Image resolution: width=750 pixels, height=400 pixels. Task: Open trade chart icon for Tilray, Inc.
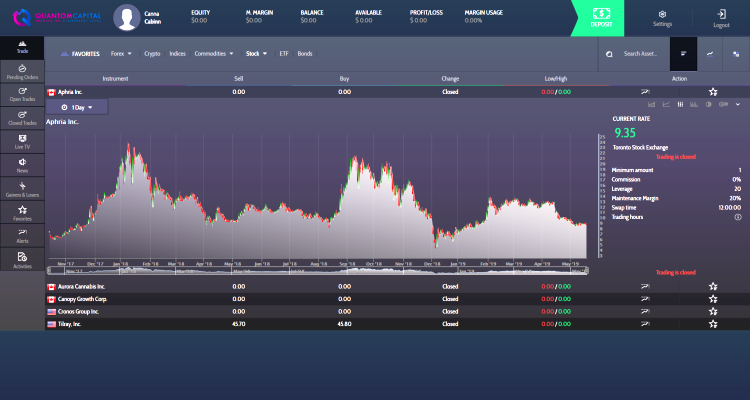tap(645, 324)
